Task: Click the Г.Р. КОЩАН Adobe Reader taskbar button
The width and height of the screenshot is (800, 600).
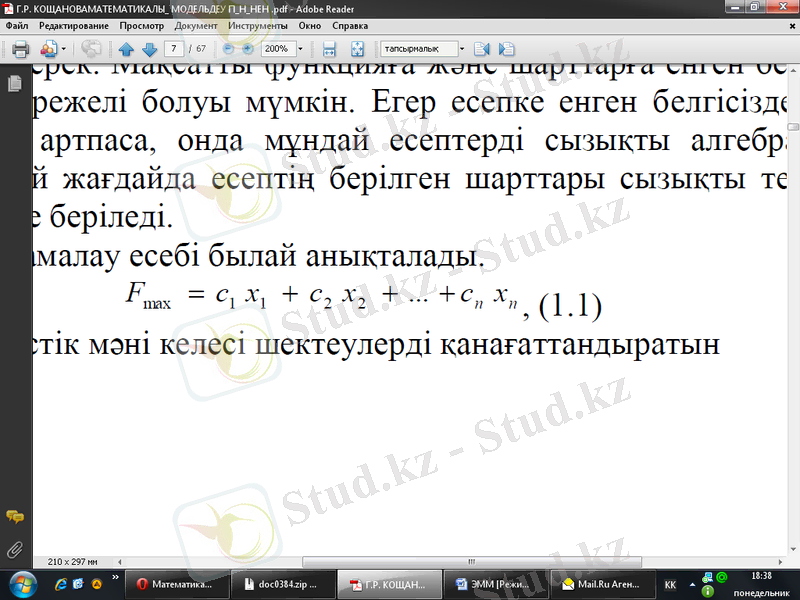Action: [389, 585]
